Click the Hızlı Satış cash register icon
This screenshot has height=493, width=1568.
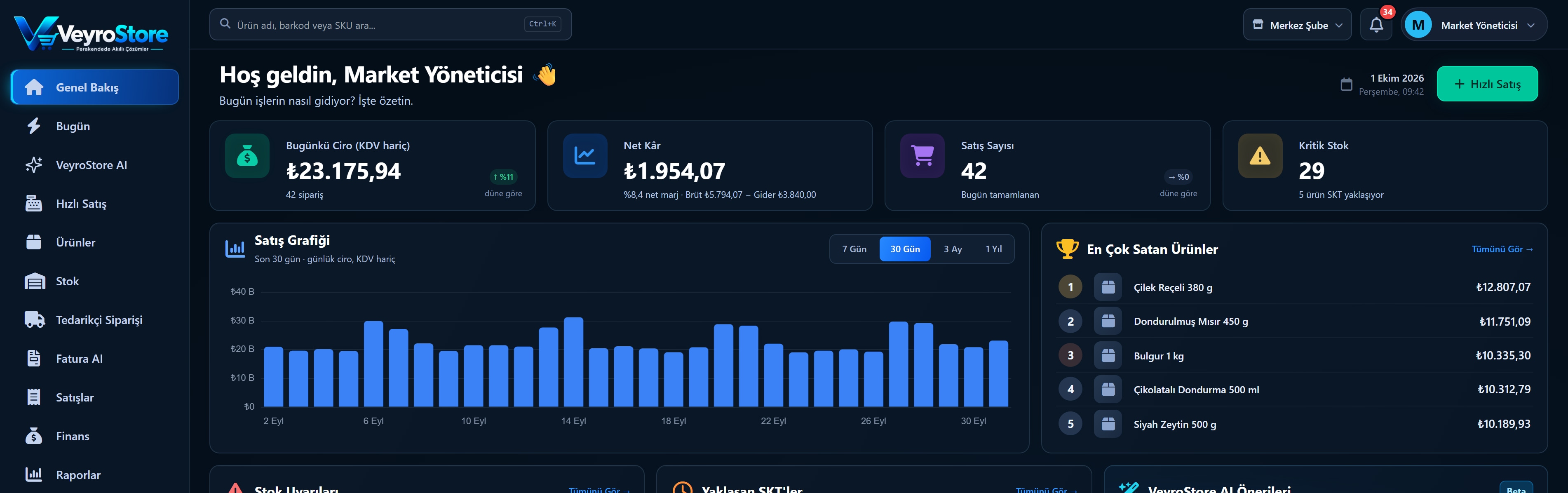point(34,203)
